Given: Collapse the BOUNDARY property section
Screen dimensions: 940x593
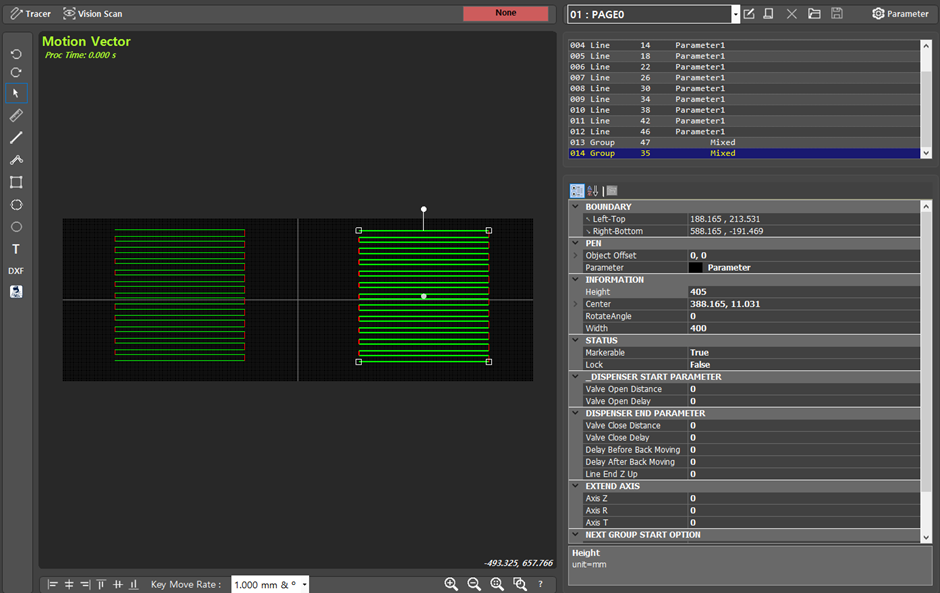Looking at the screenshot, I should coord(575,207).
